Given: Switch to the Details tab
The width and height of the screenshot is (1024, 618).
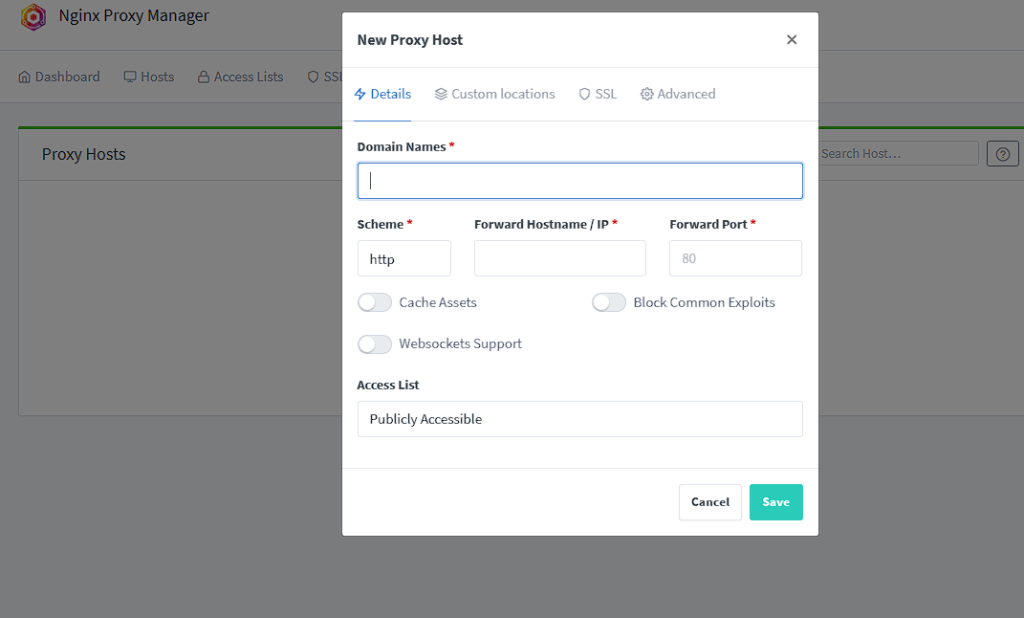Looking at the screenshot, I should click(x=383, y=94).
